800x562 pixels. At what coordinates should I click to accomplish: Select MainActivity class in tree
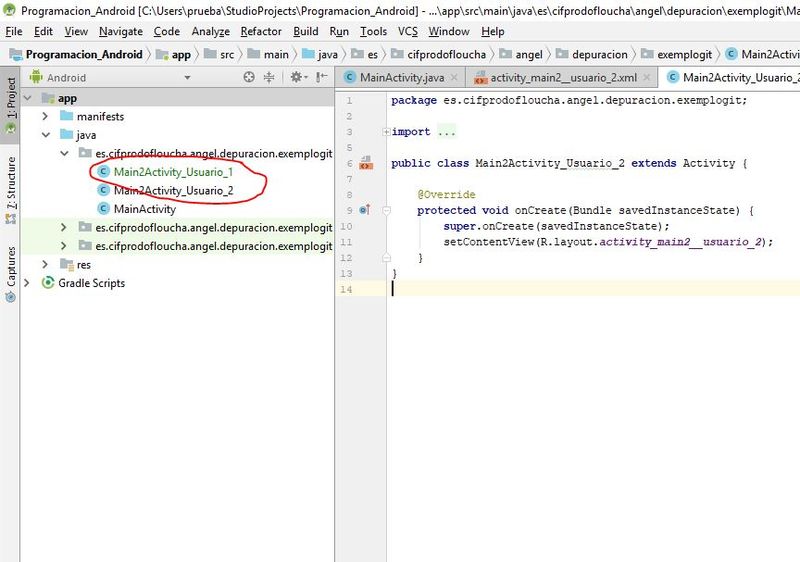145,209
